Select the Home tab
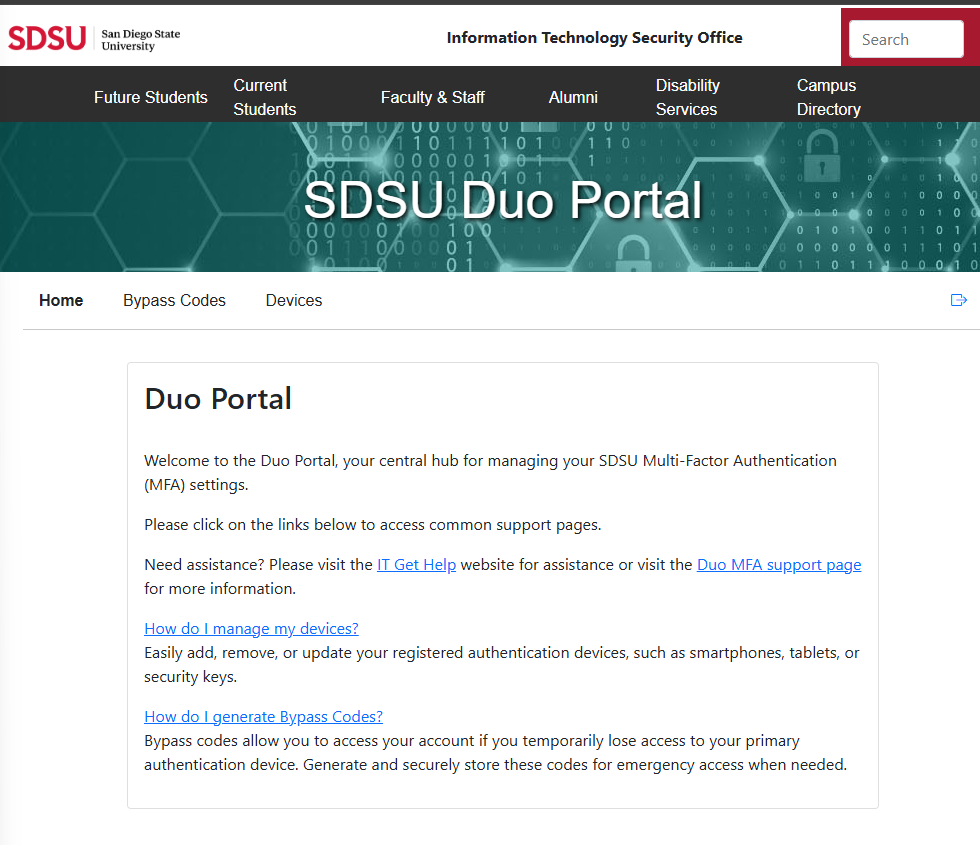Viewport: 980px width, 845px height. (x=61, y=301)
